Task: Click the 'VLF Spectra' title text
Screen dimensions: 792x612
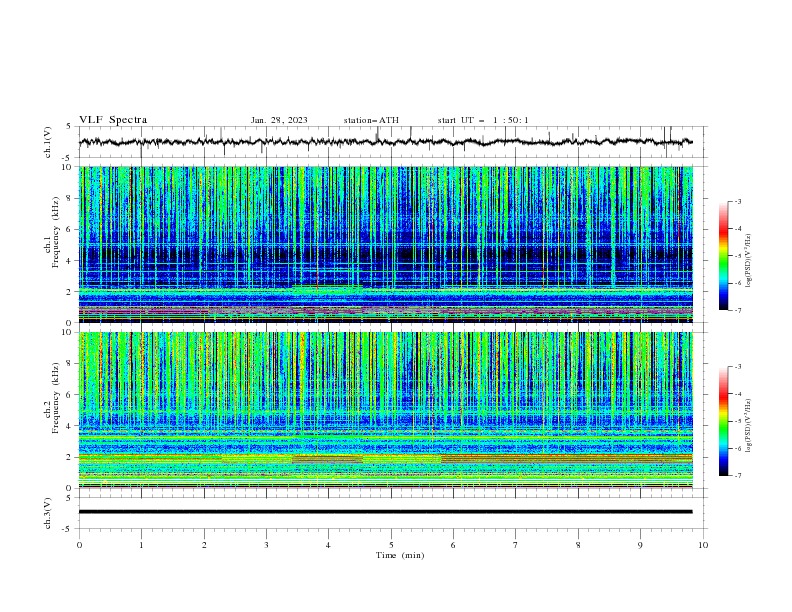Action: (x=113, y=120)
